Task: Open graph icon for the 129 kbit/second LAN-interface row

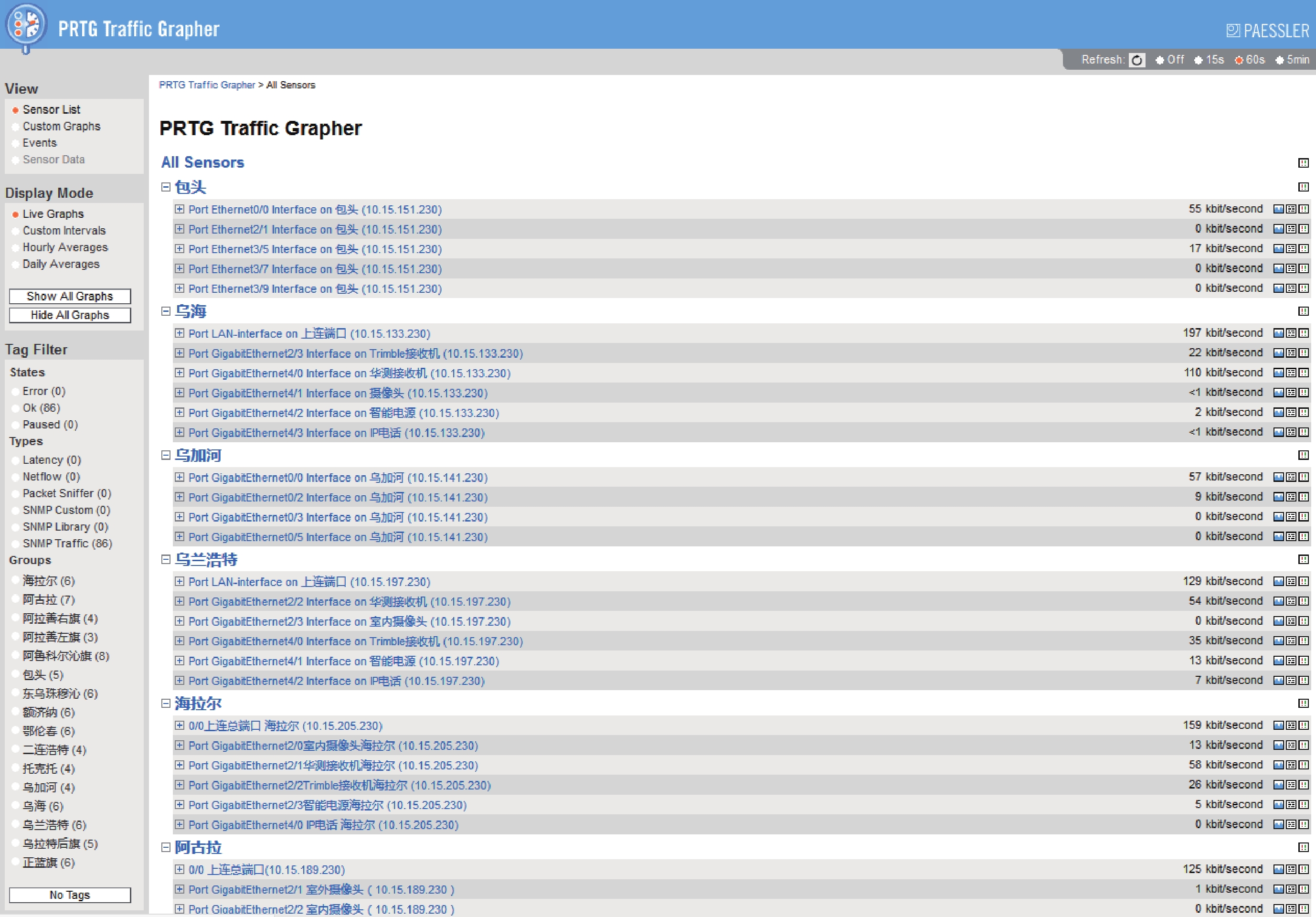Action: click(x=1278, y=581)
